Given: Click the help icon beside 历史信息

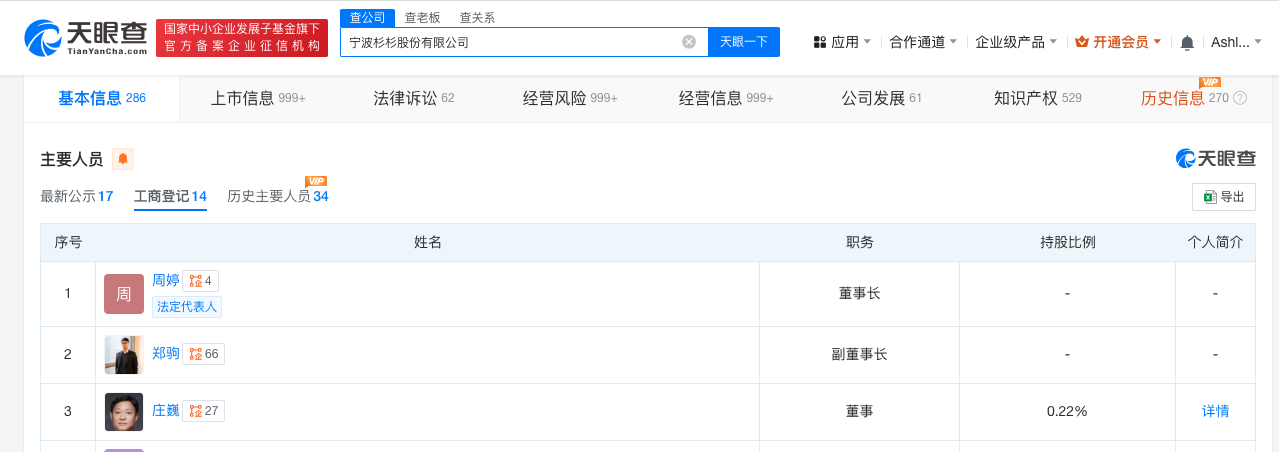Looking at the screenshot, I should (1240, 98).
